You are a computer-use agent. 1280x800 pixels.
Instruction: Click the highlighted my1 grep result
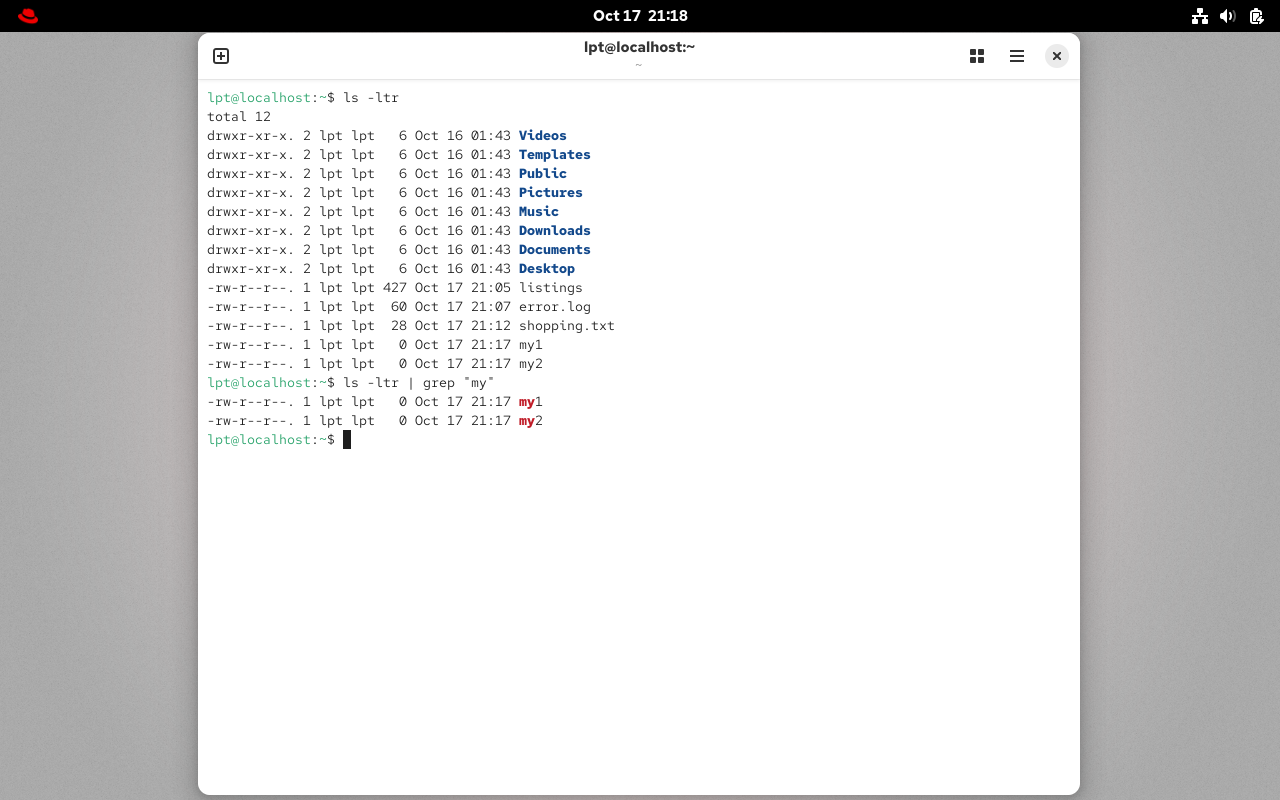(x=530, y=401)
